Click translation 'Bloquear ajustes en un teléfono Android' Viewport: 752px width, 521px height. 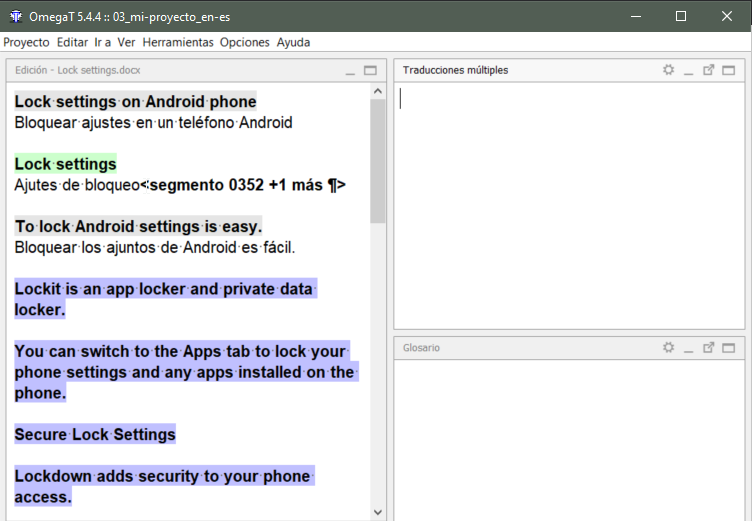pyautogui.click(x=153, y=123)
